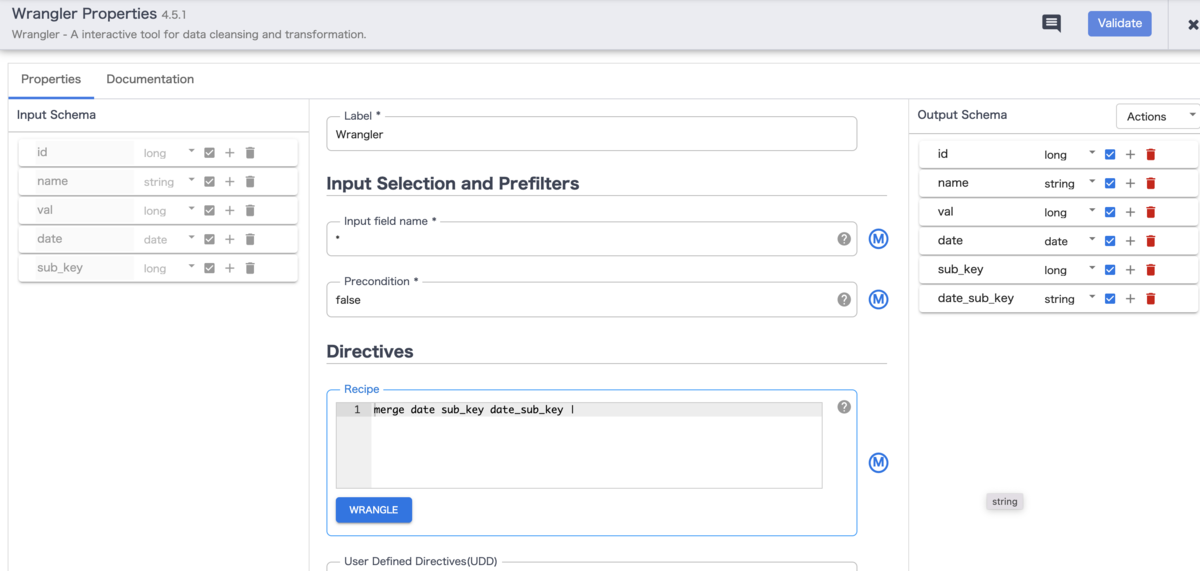The image size is (1200, 571).
Task: Switch to the Documentation tab
Action: click(x=150, y=79)
